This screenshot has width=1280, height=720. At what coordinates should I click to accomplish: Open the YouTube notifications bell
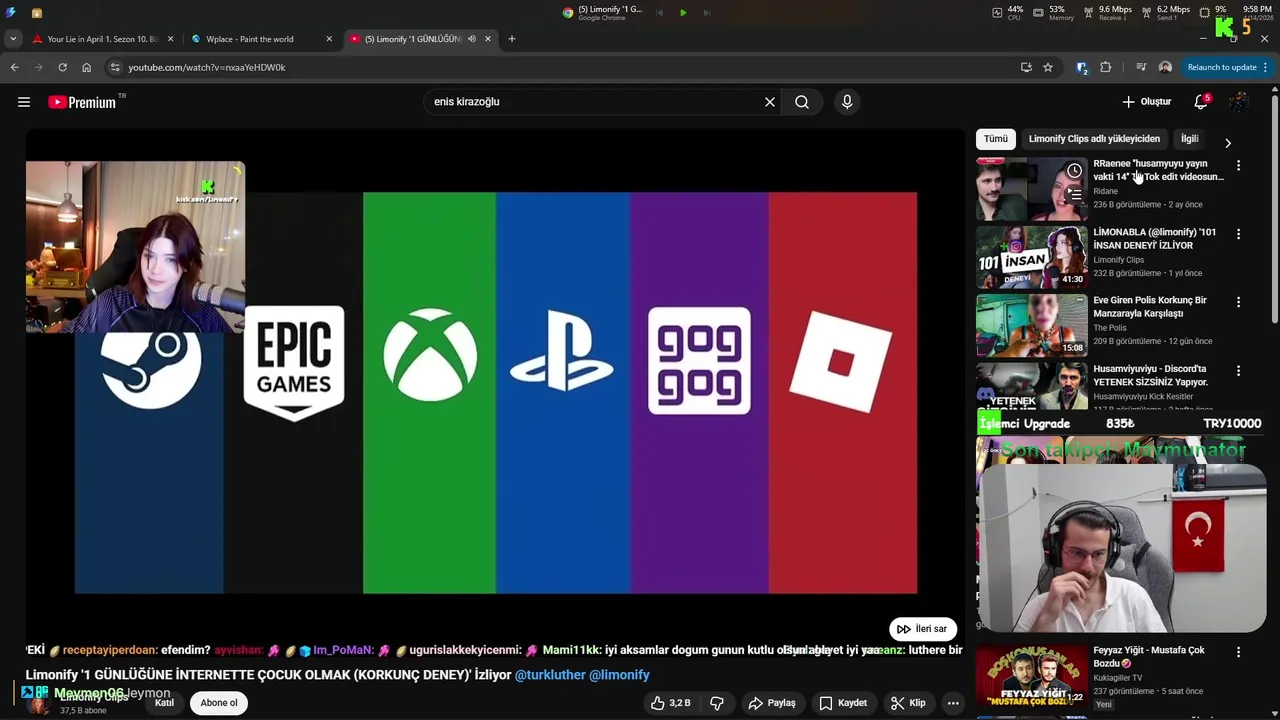pyautogui.click(x=1201, y=102)
